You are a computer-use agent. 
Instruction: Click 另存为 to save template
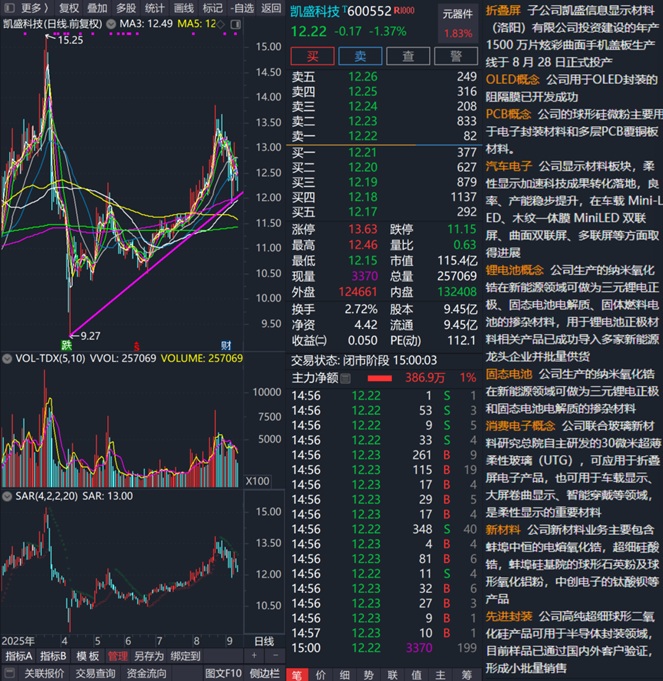[x=148, y=656]
